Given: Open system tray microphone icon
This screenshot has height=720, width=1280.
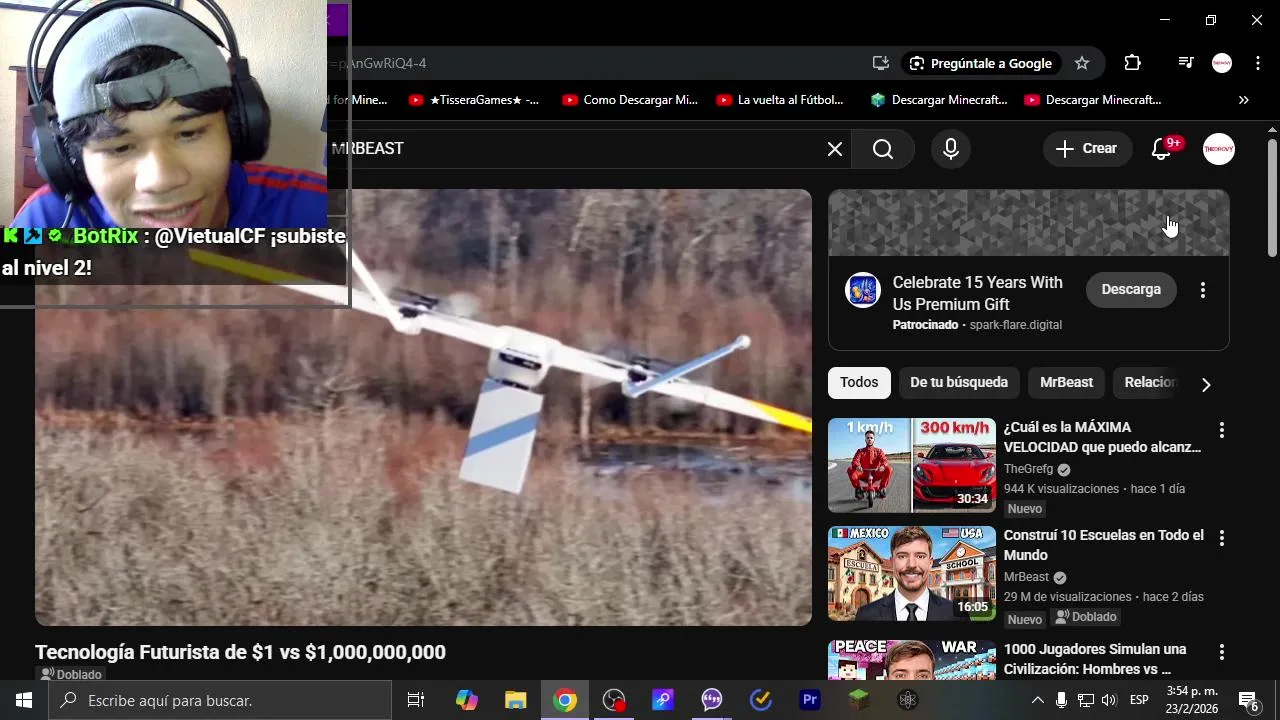Looking at the screenshot, I should click(x=1061, y=700).
